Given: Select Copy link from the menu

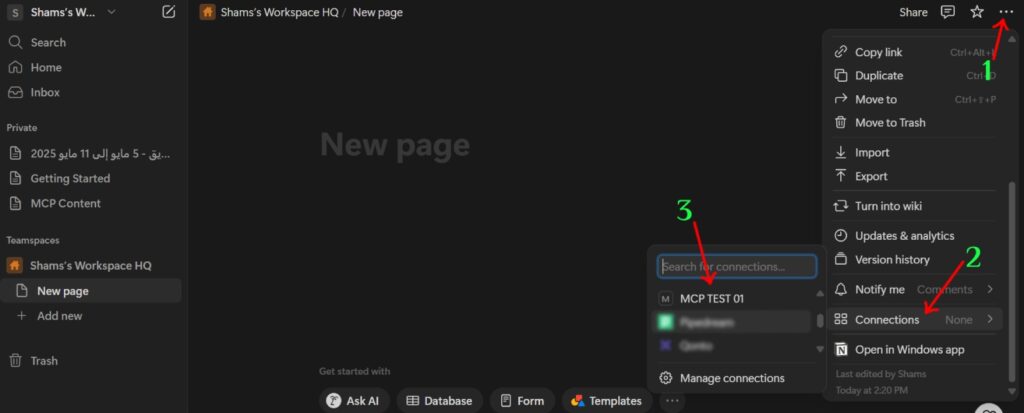Looking at the screenshot, I should tap(914, 52).
